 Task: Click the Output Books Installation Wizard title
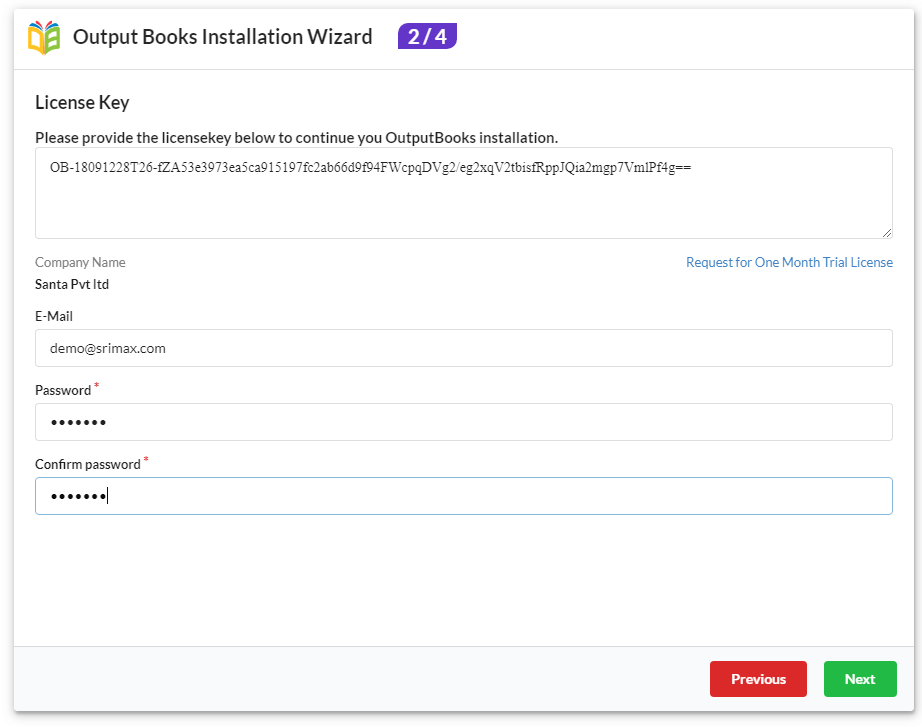pyautogui.click(x=222, y=37)
